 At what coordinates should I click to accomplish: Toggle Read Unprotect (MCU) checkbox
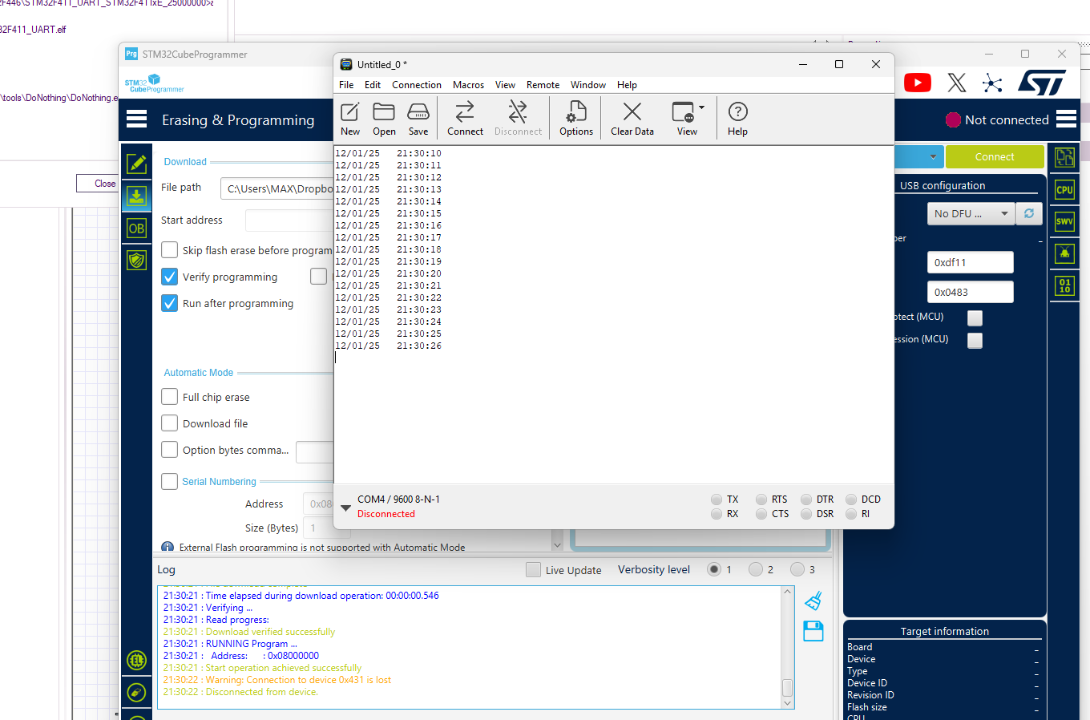975,318
